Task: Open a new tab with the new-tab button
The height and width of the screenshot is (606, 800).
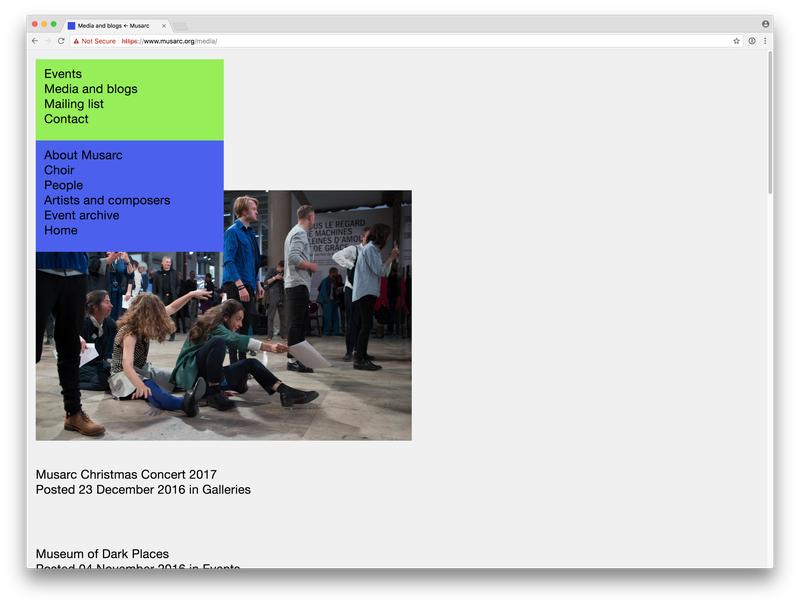Action: (180, 26)
